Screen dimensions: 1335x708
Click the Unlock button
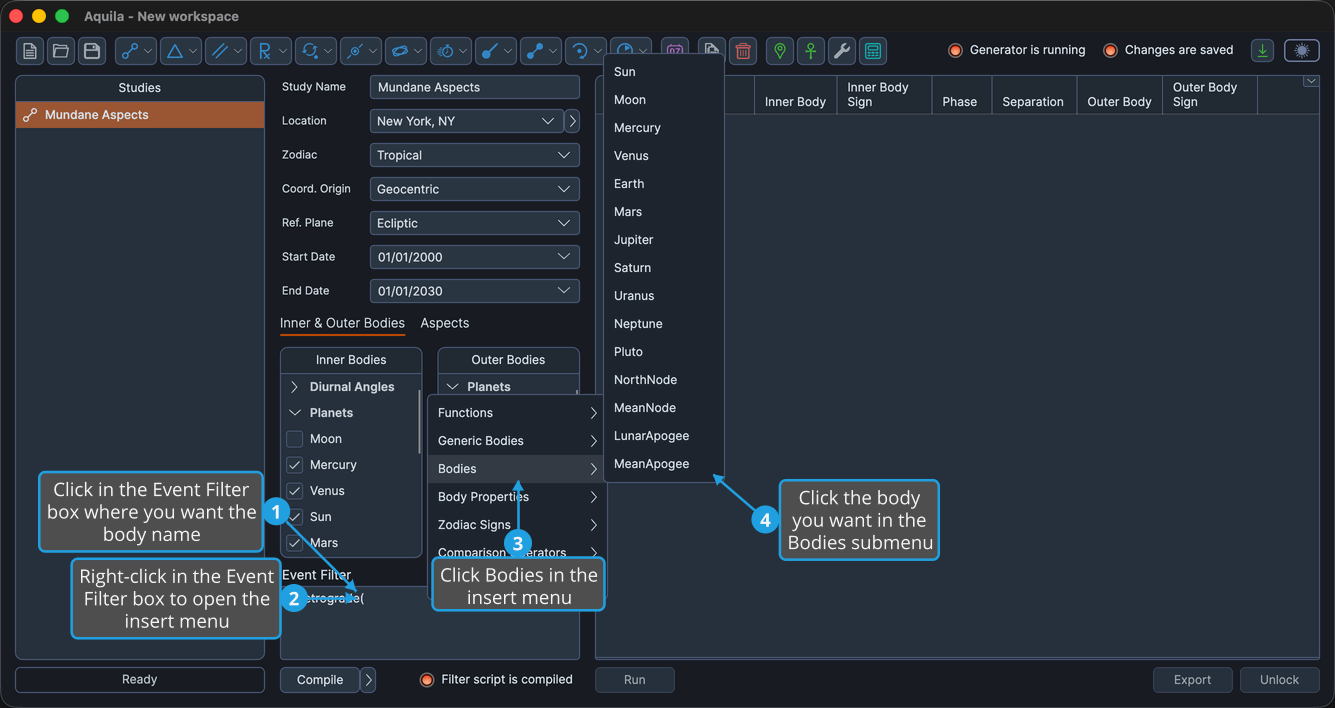1280,680
